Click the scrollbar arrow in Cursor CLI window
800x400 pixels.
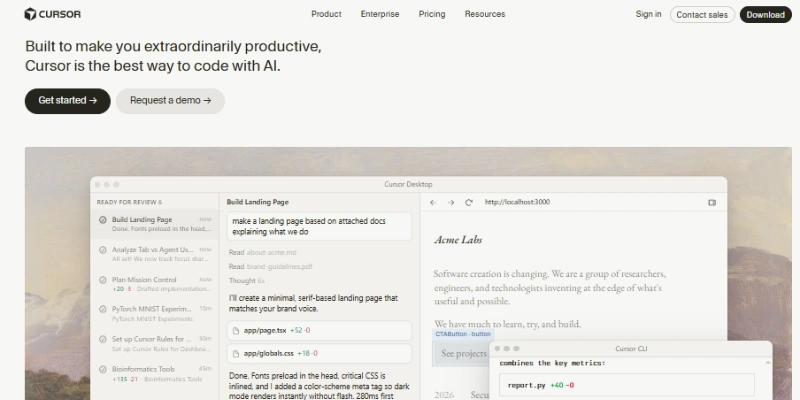click(767, 362)
